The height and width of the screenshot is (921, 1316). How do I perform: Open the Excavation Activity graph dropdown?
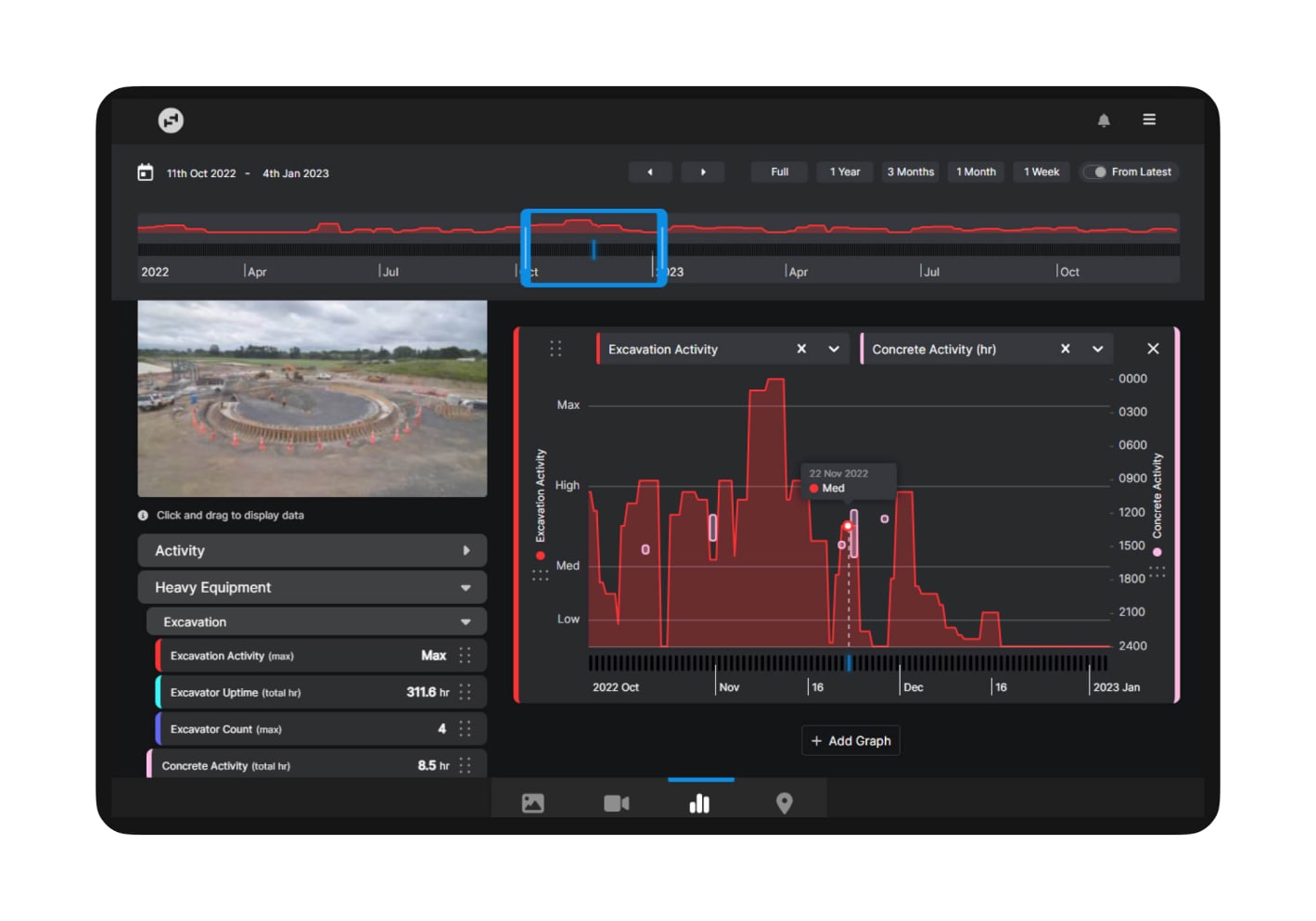[832, 349]
